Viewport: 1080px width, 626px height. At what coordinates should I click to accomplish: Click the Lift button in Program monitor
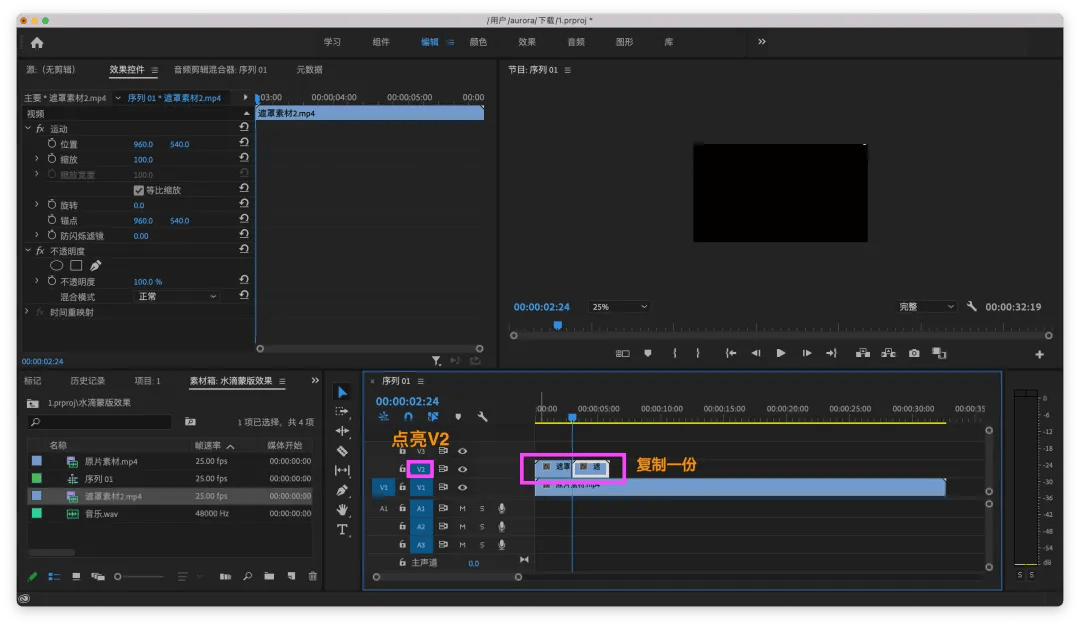862,353
